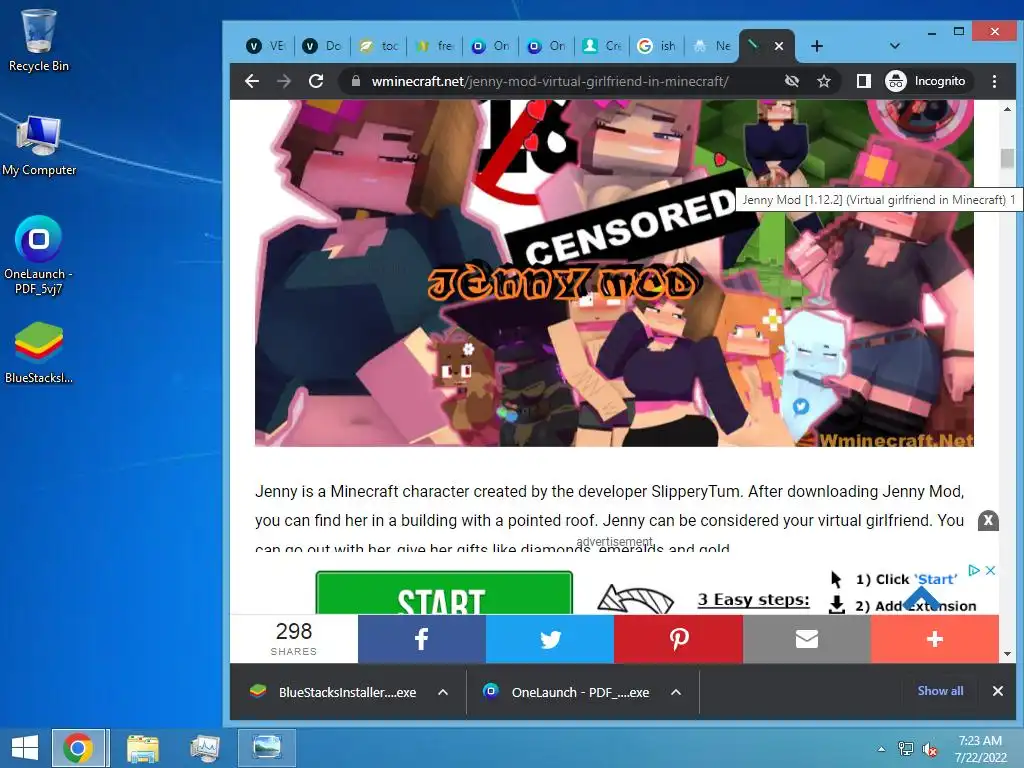Show hidden system tray icons

pos(882,749)
